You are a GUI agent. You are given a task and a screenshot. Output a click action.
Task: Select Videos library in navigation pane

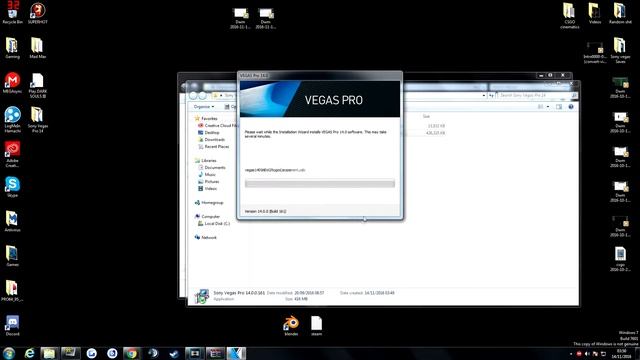coord(207,188)
